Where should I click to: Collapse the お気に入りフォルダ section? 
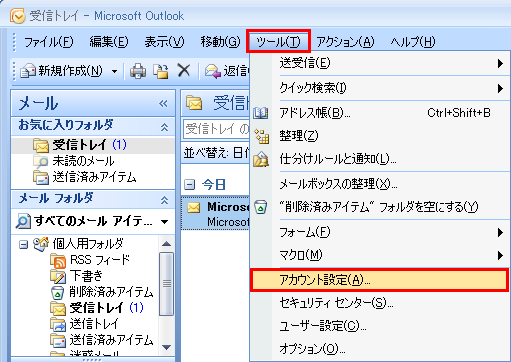click(164, 127)
